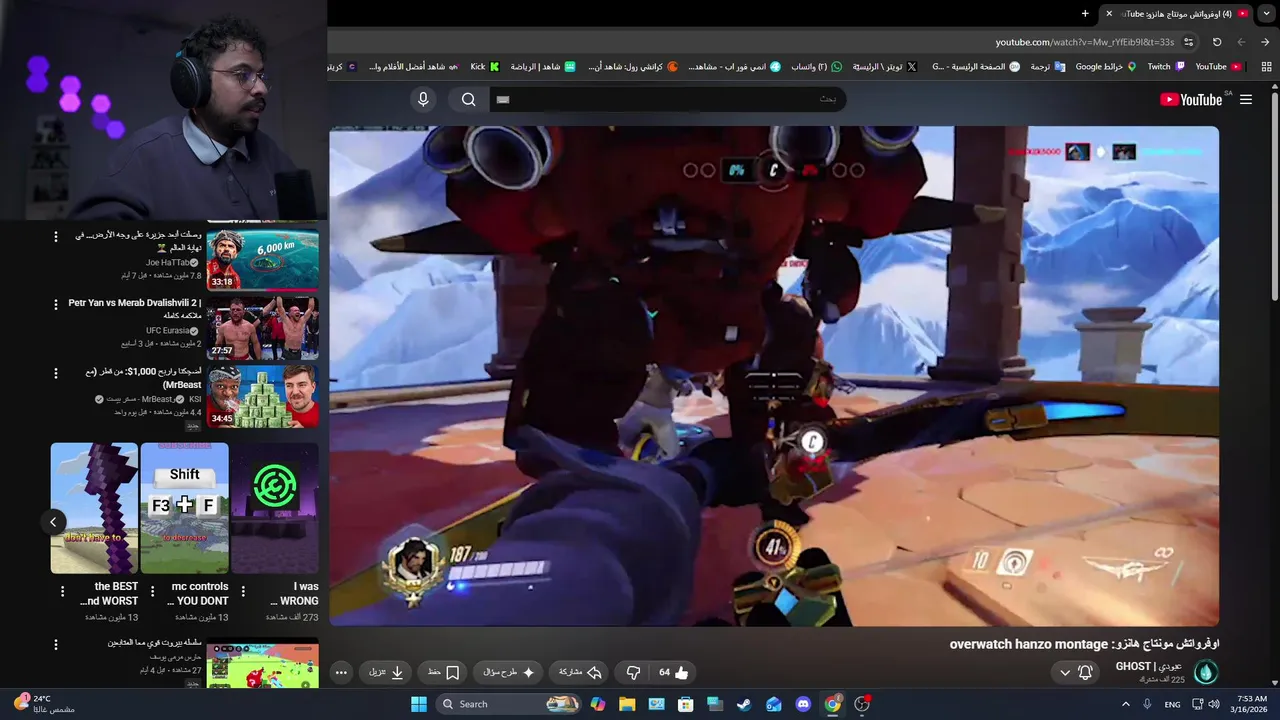Open options for 'mc controls' short
The width and height of the screenshot is (1280, 720).
(x=152, y=591)
